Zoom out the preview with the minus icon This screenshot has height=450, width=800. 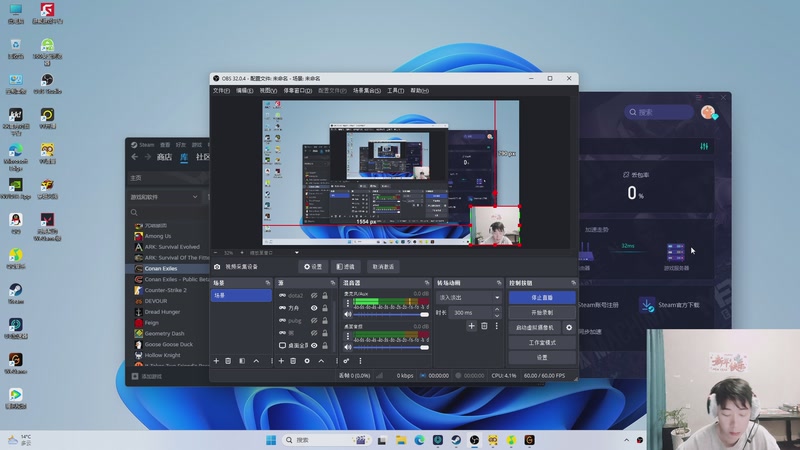point(216,253)
